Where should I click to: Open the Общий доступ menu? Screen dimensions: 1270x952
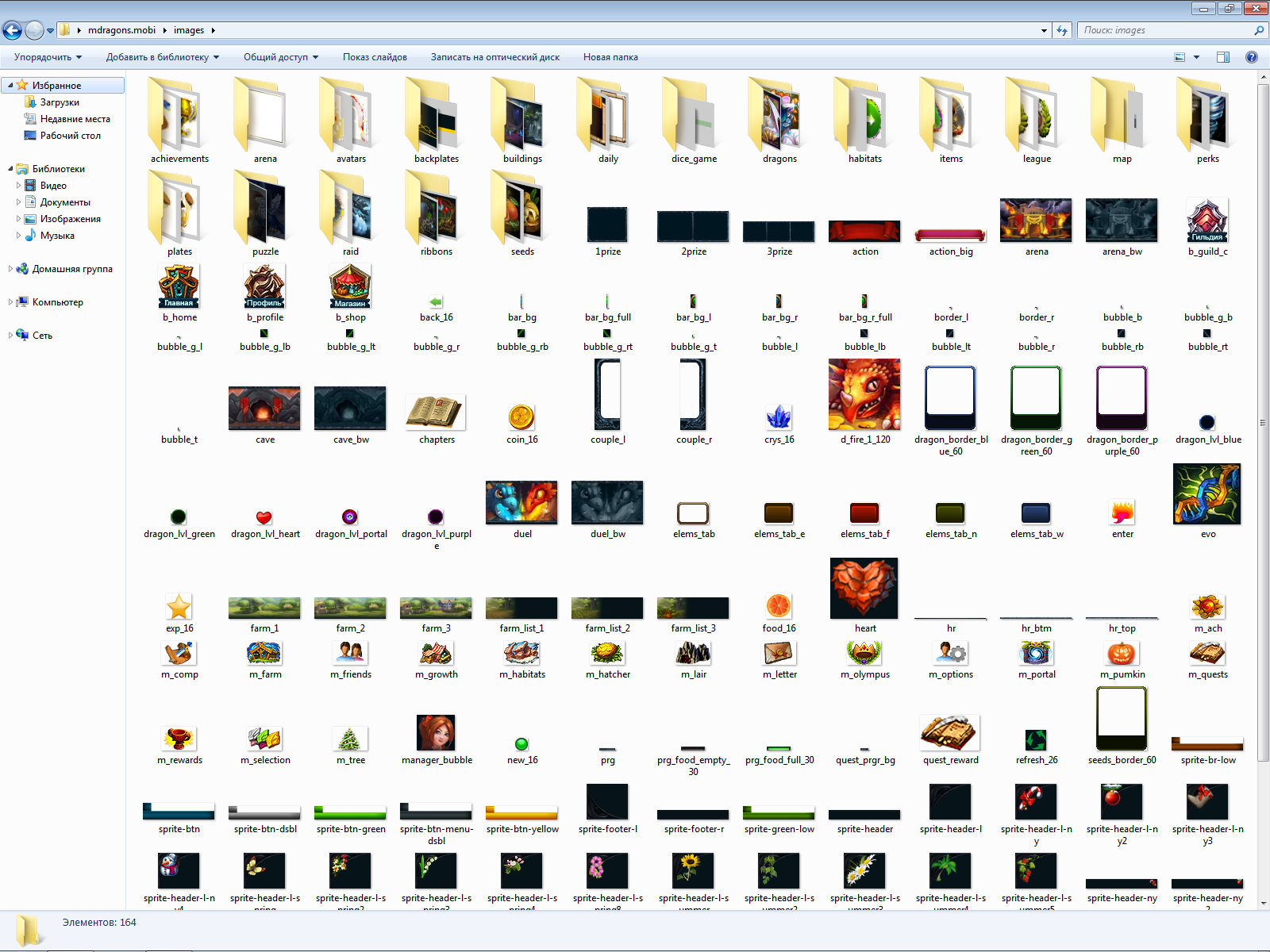(280, 57)
